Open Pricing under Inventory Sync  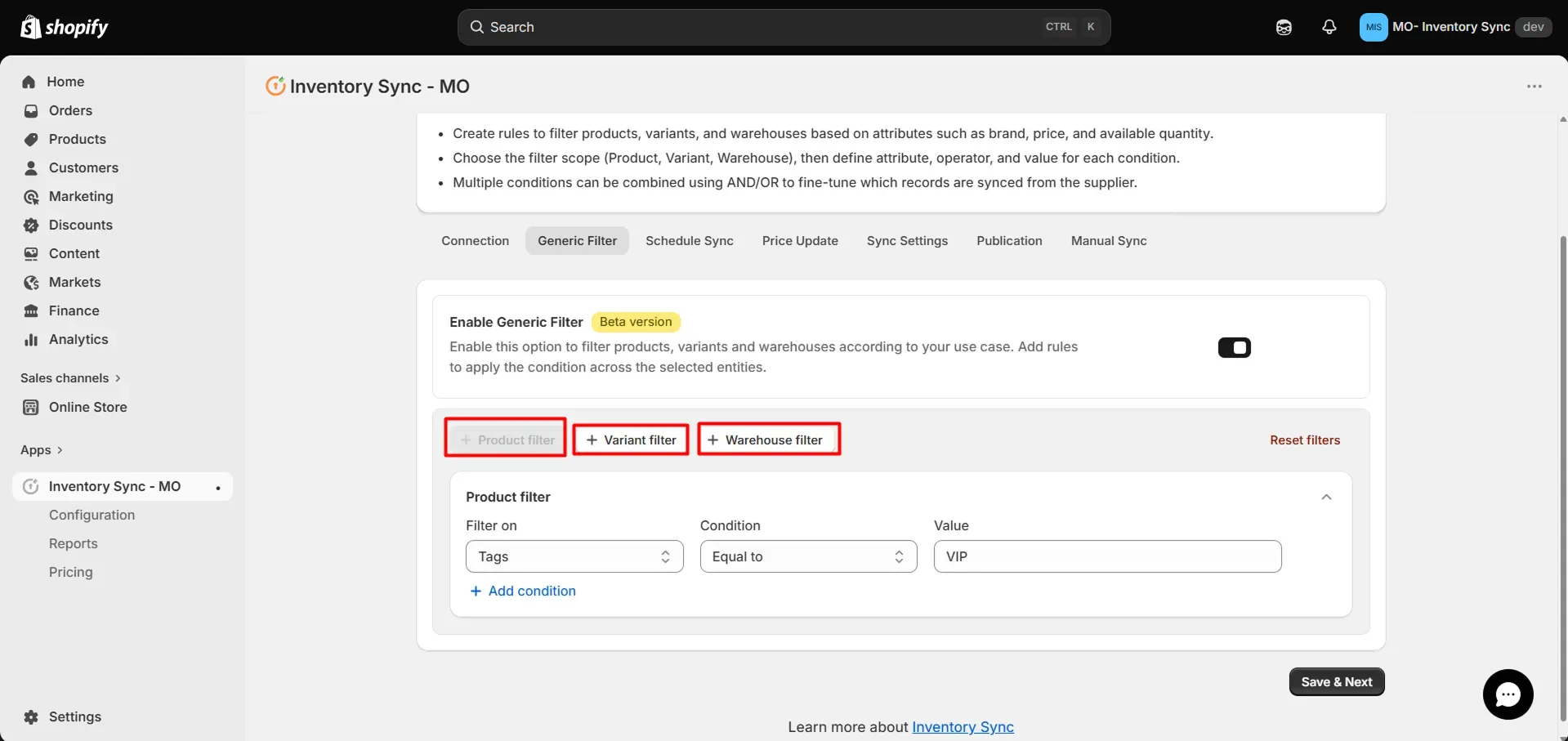pos(70,572)
